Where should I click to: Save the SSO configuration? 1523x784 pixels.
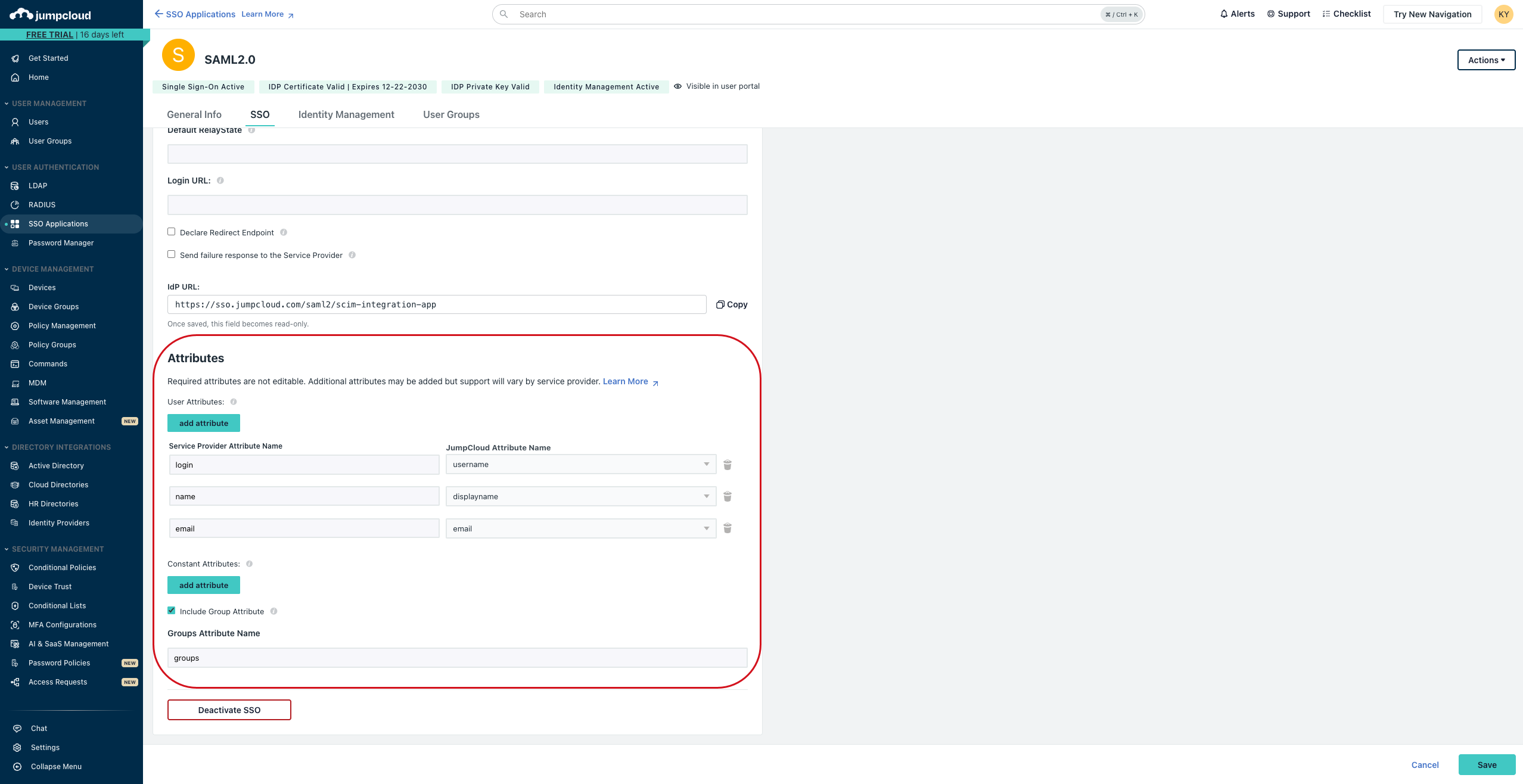click(1487, 764)
